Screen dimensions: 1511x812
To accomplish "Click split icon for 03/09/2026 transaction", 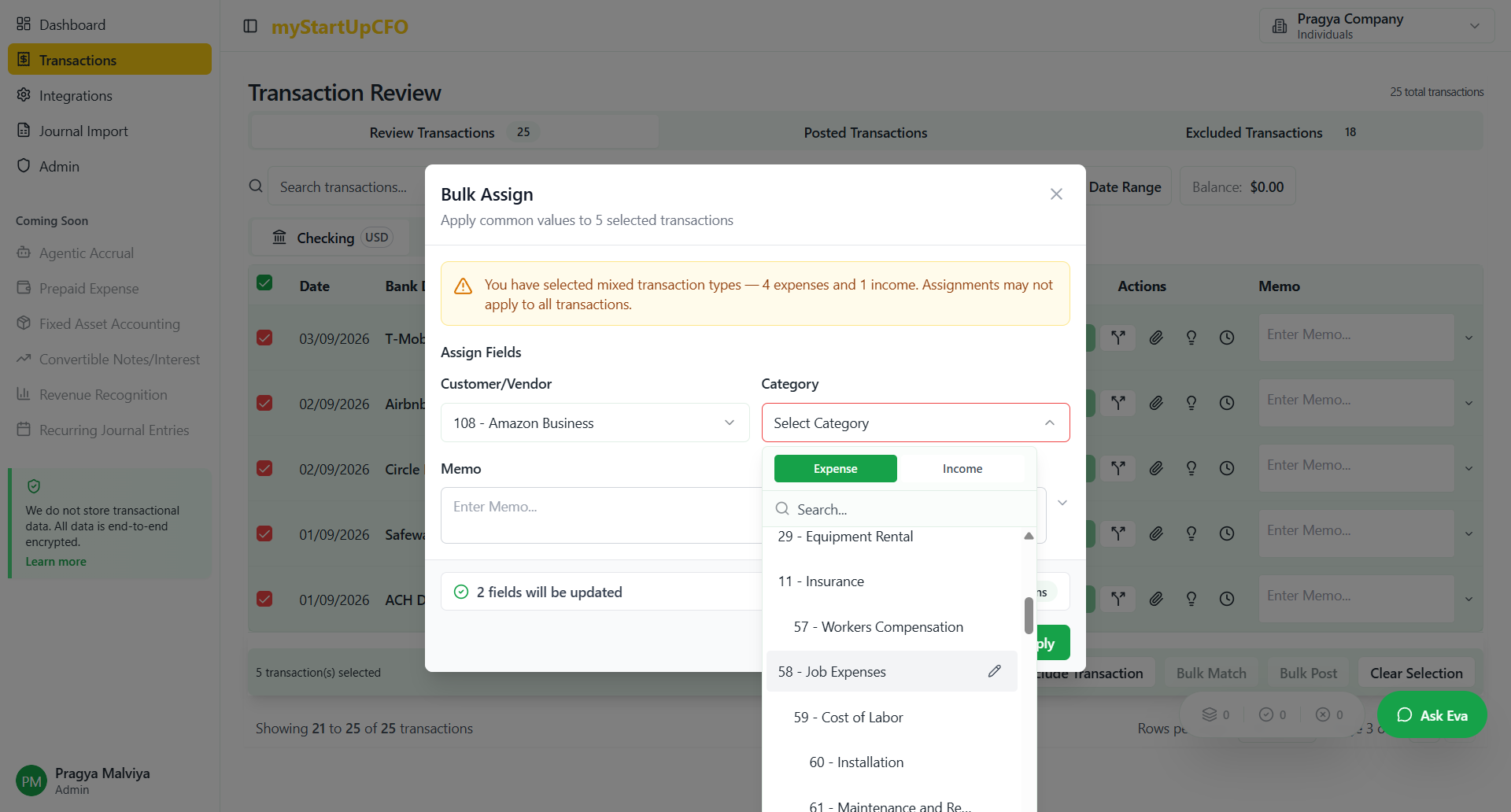I will click(1118, 338).
